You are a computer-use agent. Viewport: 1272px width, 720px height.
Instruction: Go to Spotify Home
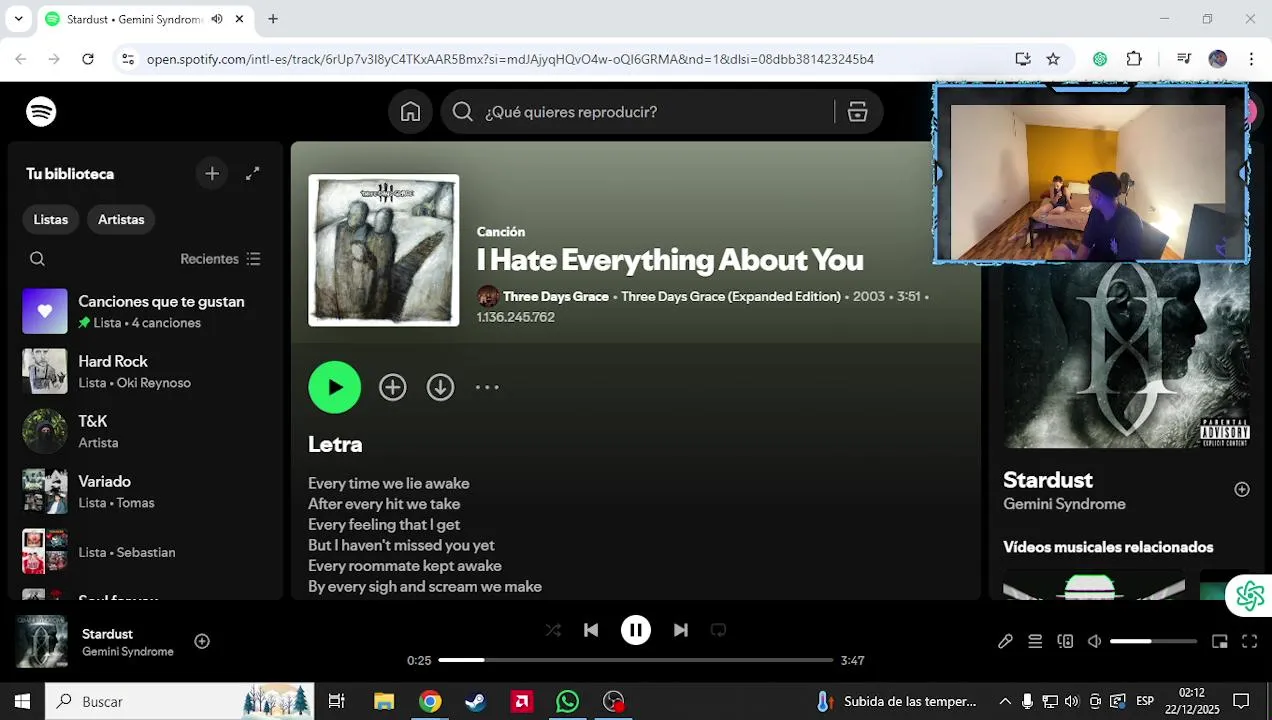click(410, 112)
